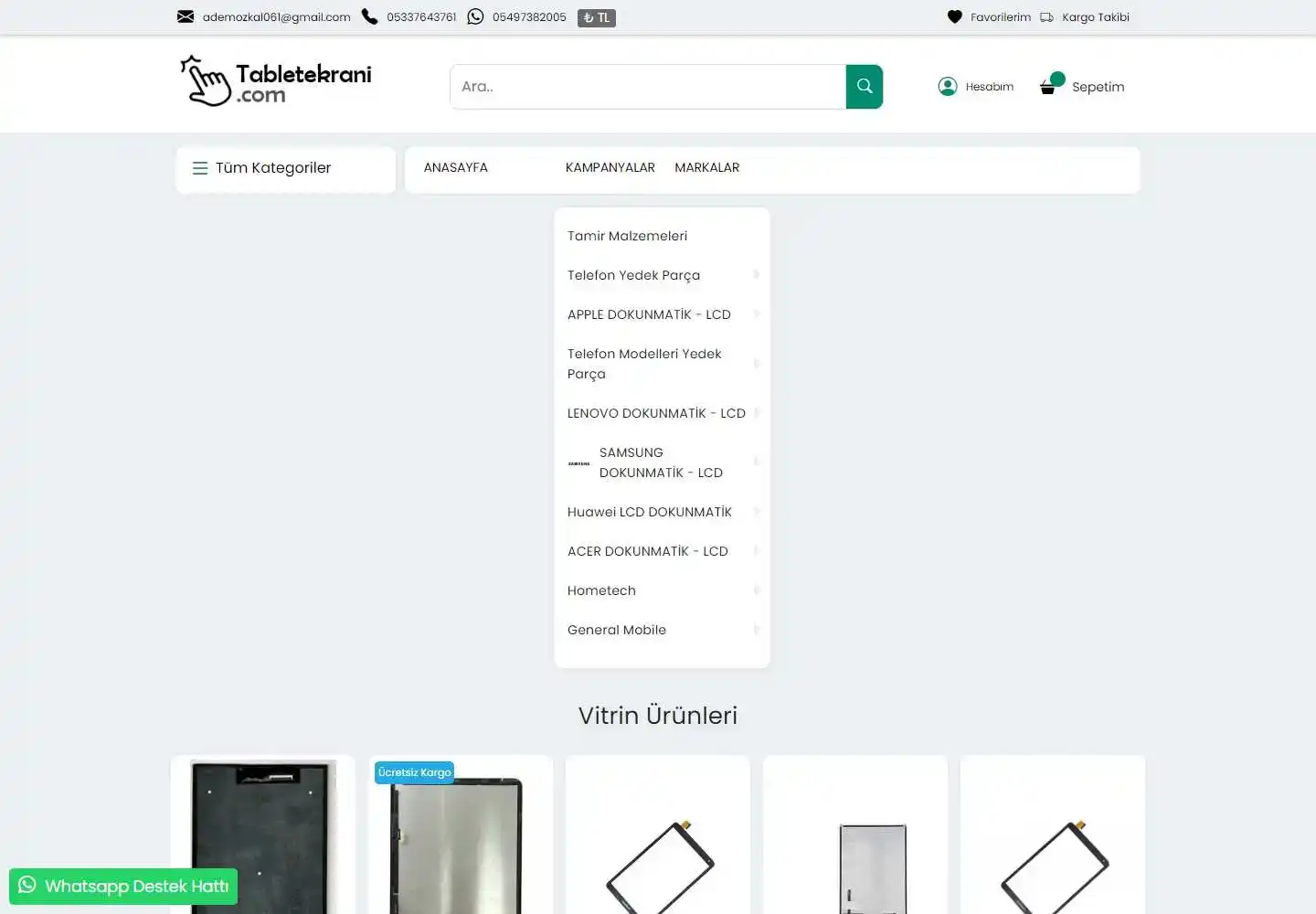Select Tamir Malzemeleri category

[x=627, y=236]
